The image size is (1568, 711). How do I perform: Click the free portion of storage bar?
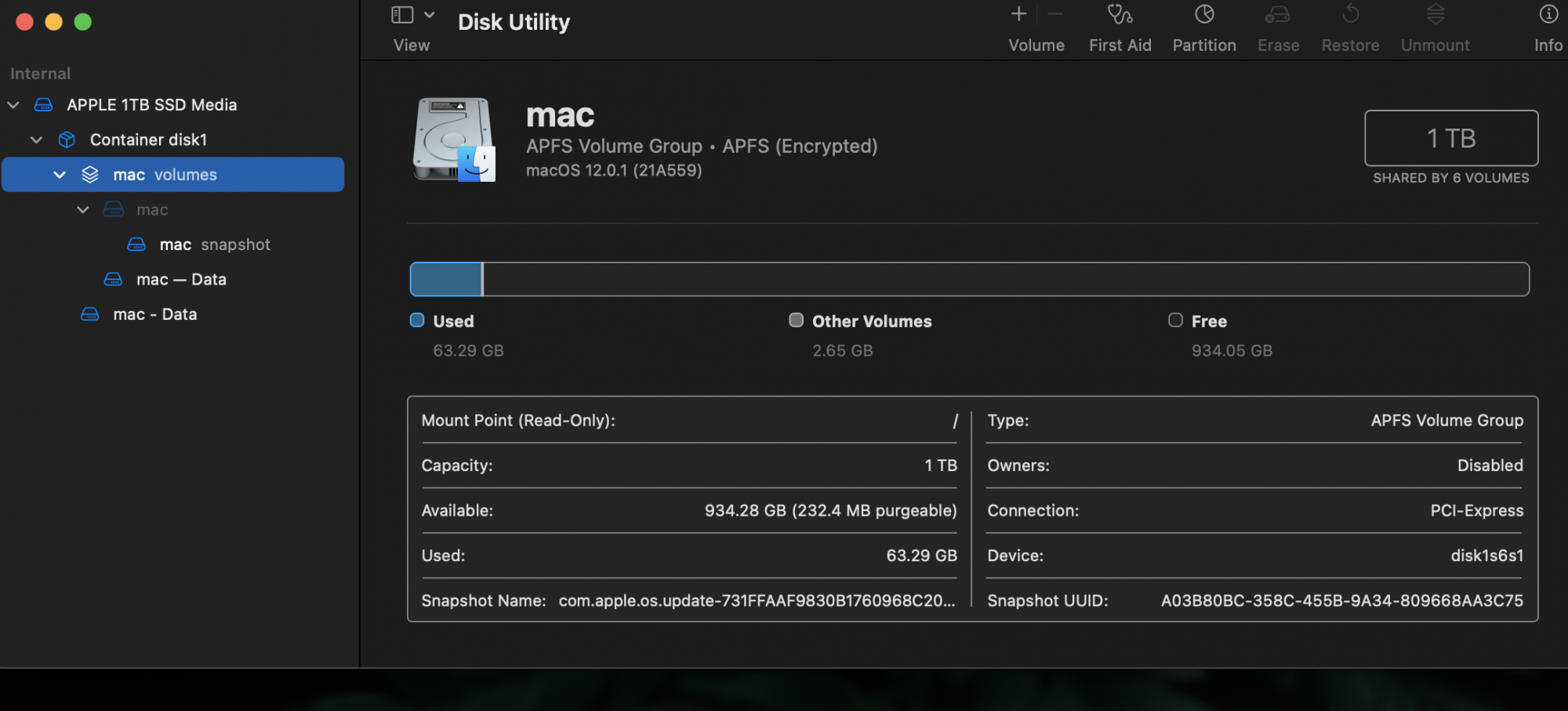1007,279
